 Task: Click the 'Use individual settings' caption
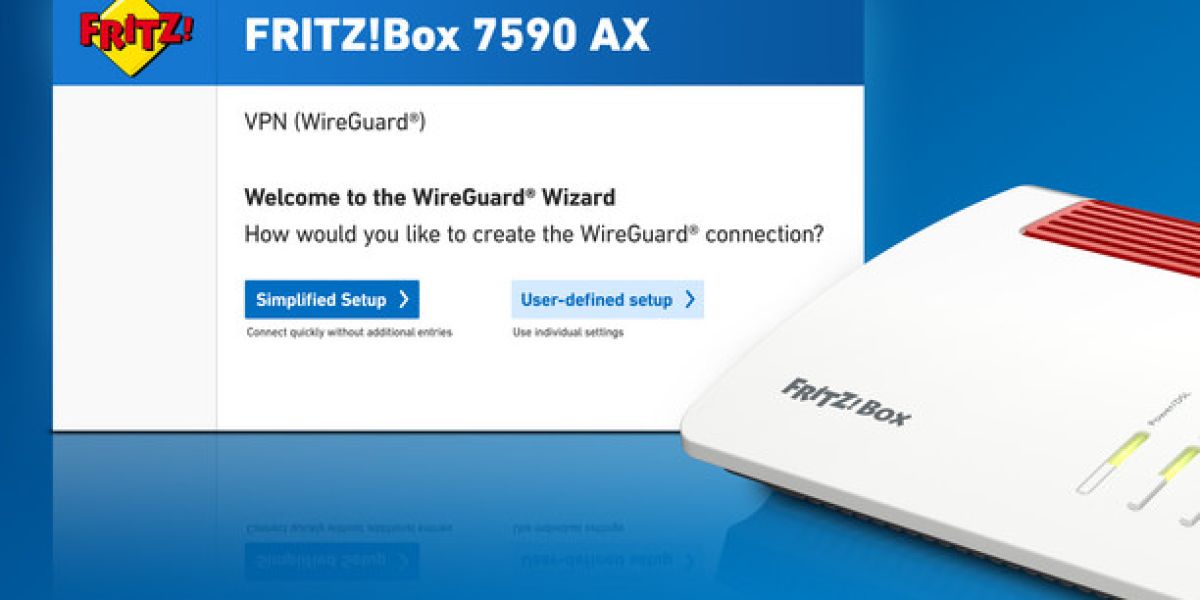[x=568, y=332]
